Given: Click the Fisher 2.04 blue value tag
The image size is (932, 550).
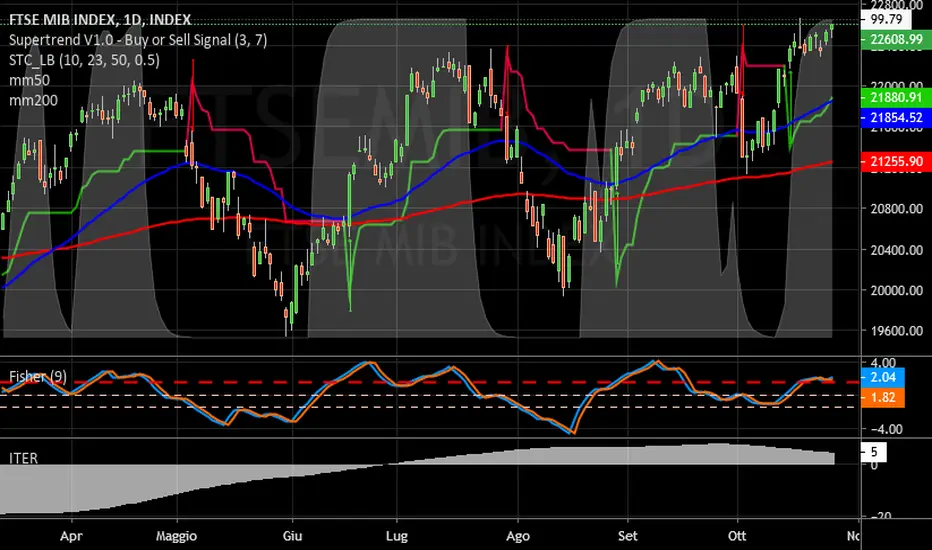Looking at the screenshot, I should pyautogui.click(x=883, y=377).
